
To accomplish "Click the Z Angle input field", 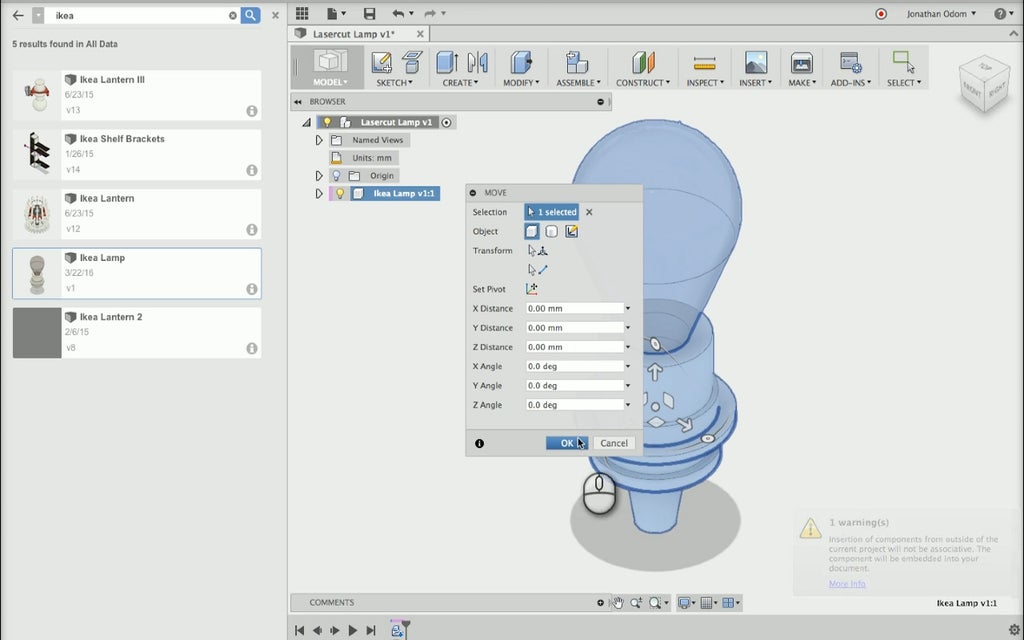I will tap(574, 405).
